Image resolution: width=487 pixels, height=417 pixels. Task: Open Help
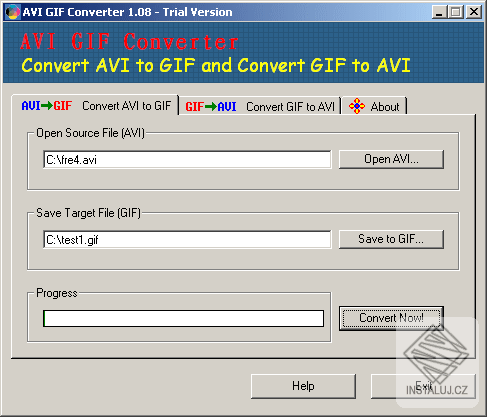click(x=303, y=386)
